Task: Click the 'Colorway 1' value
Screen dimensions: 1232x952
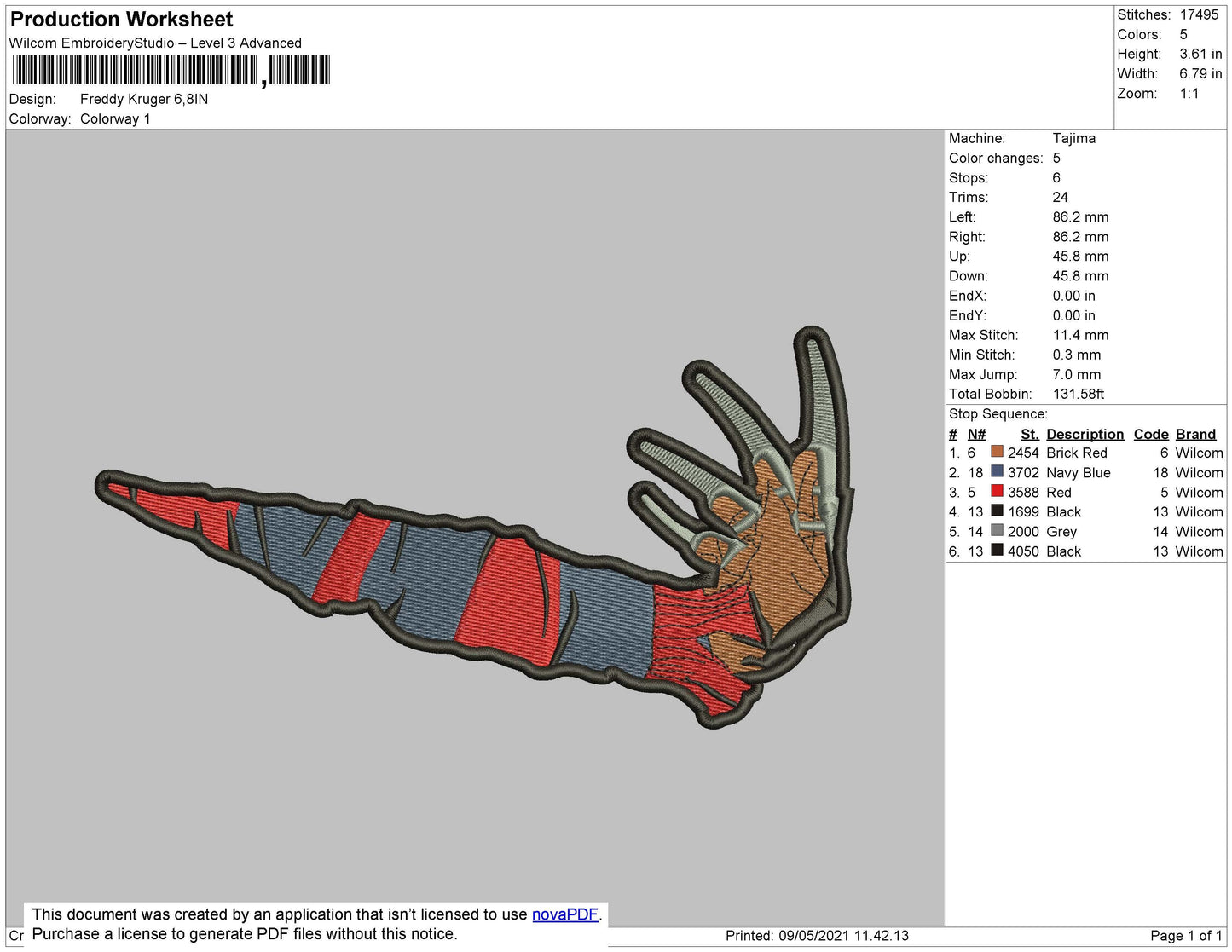Action: coord(115,118)
